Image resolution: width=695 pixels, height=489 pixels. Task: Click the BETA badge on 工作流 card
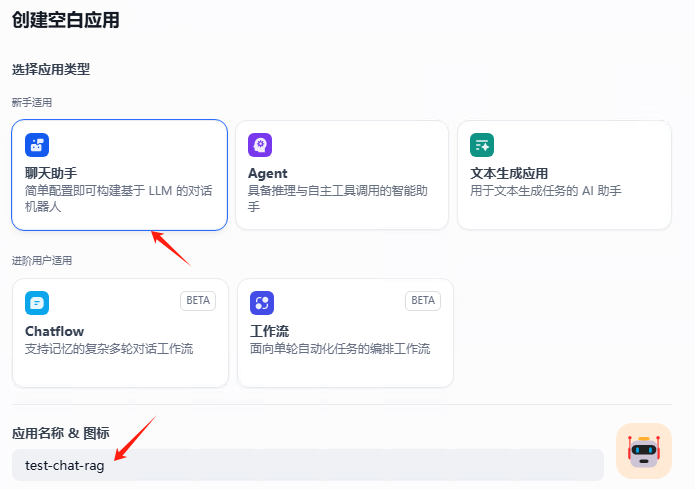(x=423, y=300)
